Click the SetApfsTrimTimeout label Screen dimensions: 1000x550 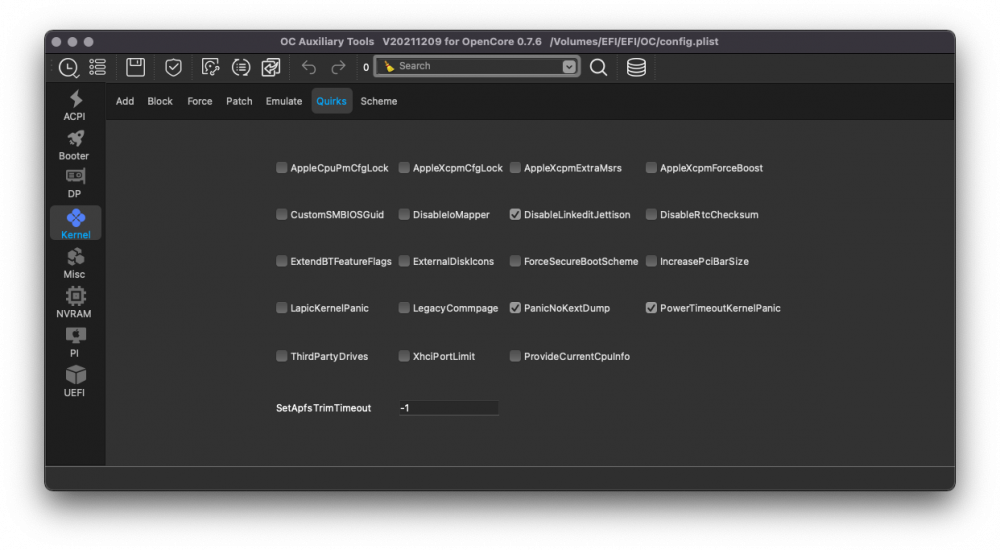(x=323, y=408)
